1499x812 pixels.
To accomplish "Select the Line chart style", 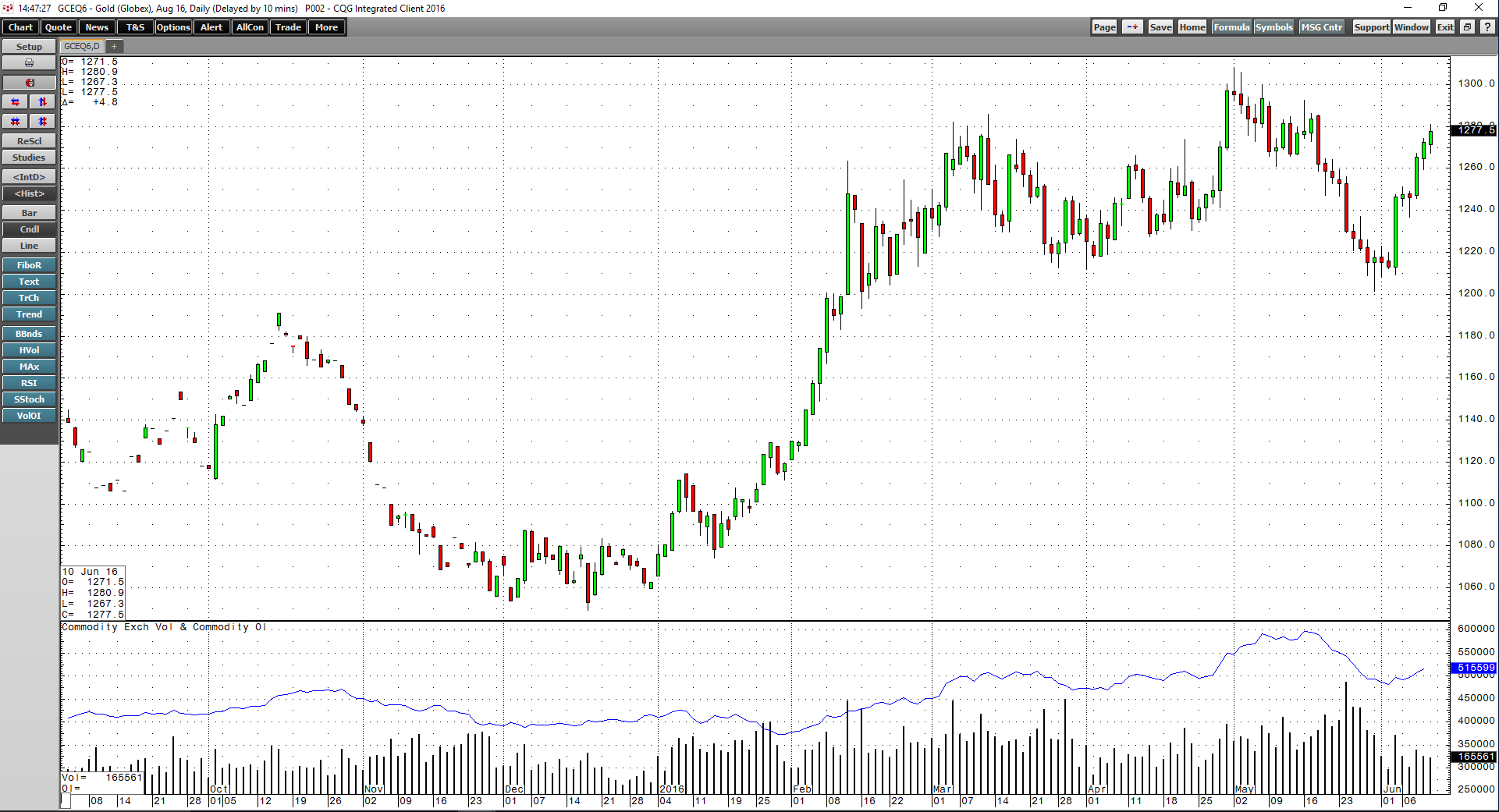I will (x=29, y=245).
